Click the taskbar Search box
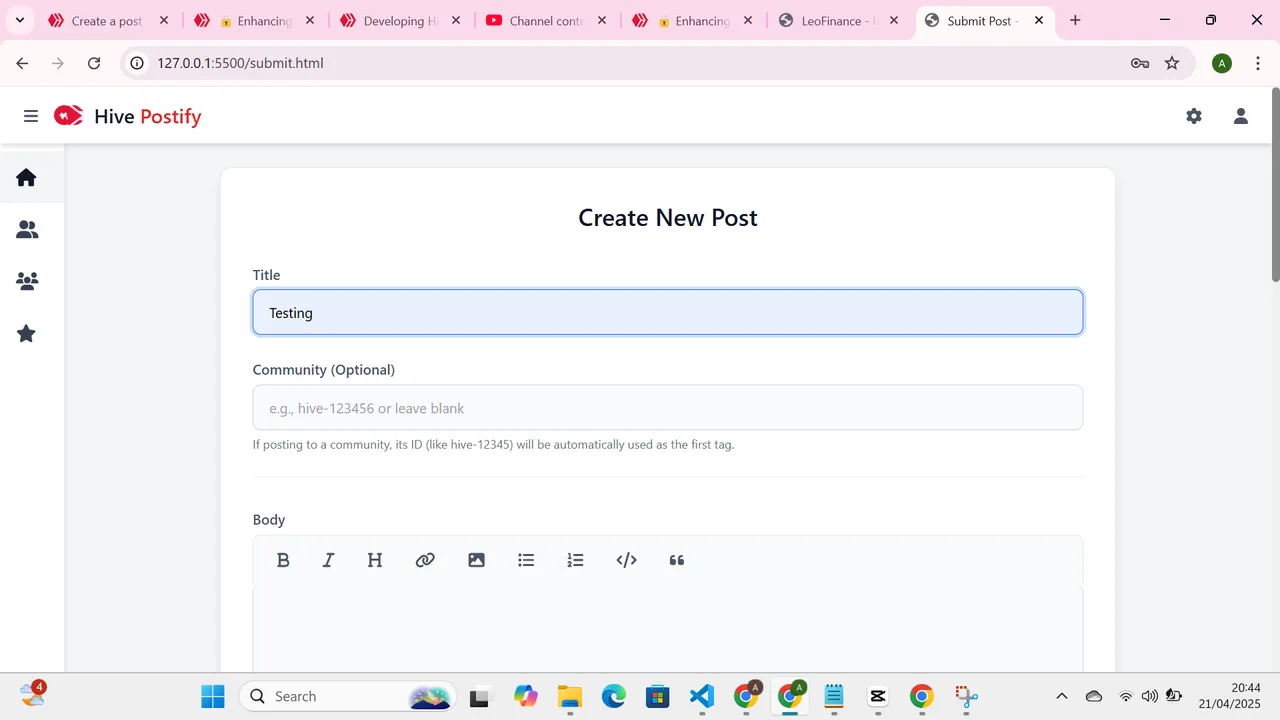This screenshot has width=1280, height=720. coord(348,696)
